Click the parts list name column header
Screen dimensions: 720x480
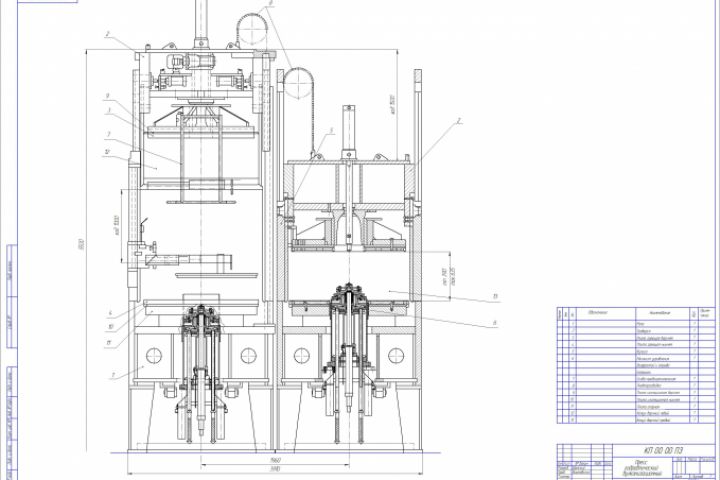pos(659,313)
